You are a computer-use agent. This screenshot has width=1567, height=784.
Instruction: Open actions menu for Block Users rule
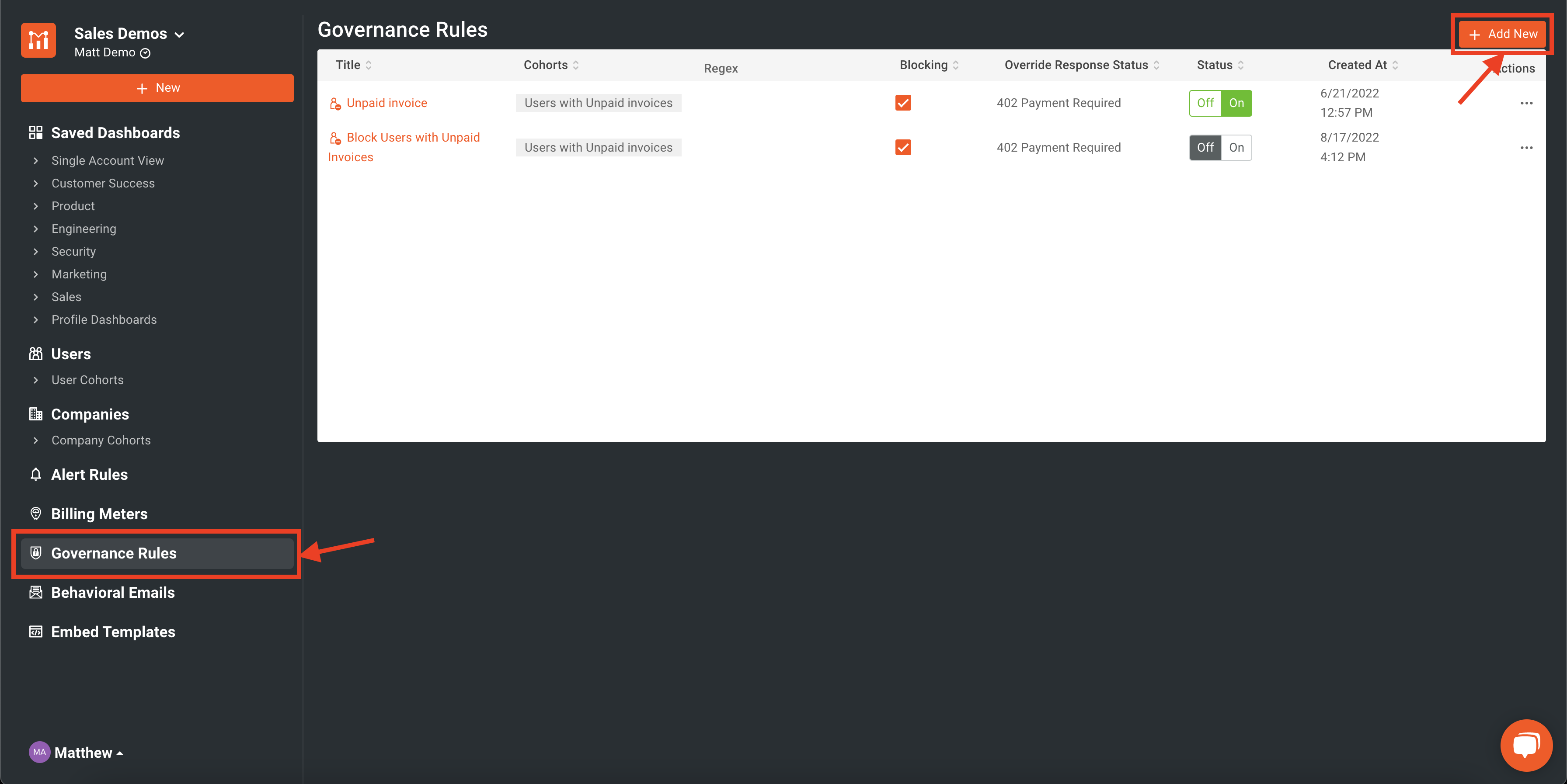[1526, 148]
